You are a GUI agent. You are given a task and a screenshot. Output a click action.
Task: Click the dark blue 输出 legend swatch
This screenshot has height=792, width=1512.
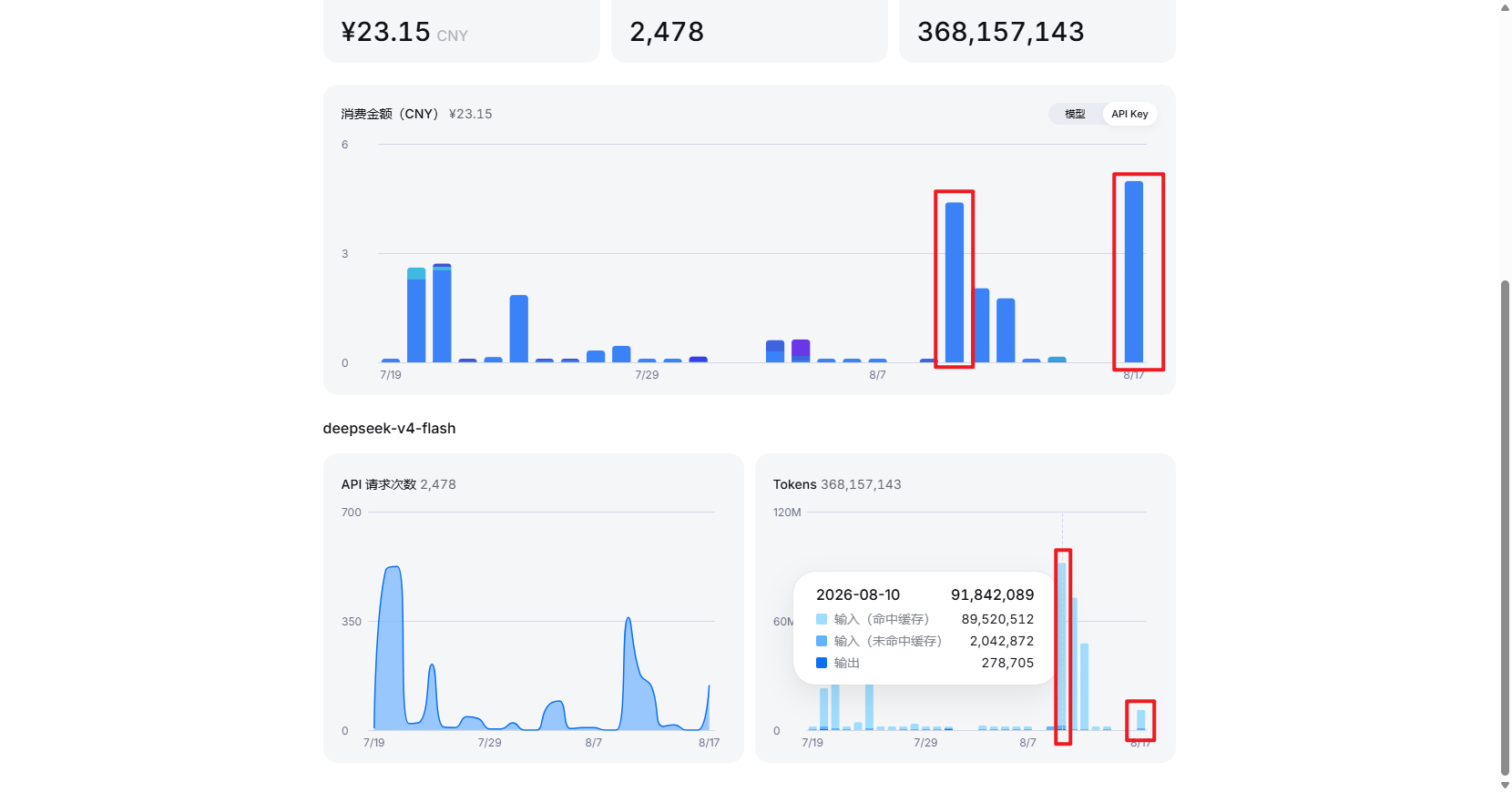point(822,663)
